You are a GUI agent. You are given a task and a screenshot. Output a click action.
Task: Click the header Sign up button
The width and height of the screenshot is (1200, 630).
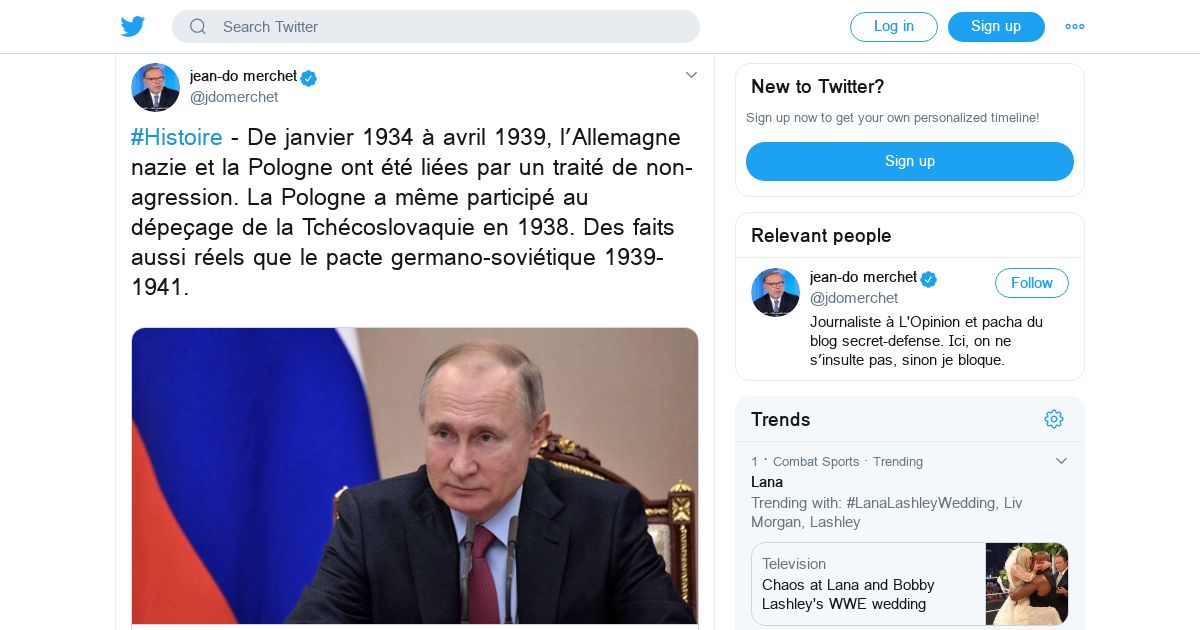[996, 27]
